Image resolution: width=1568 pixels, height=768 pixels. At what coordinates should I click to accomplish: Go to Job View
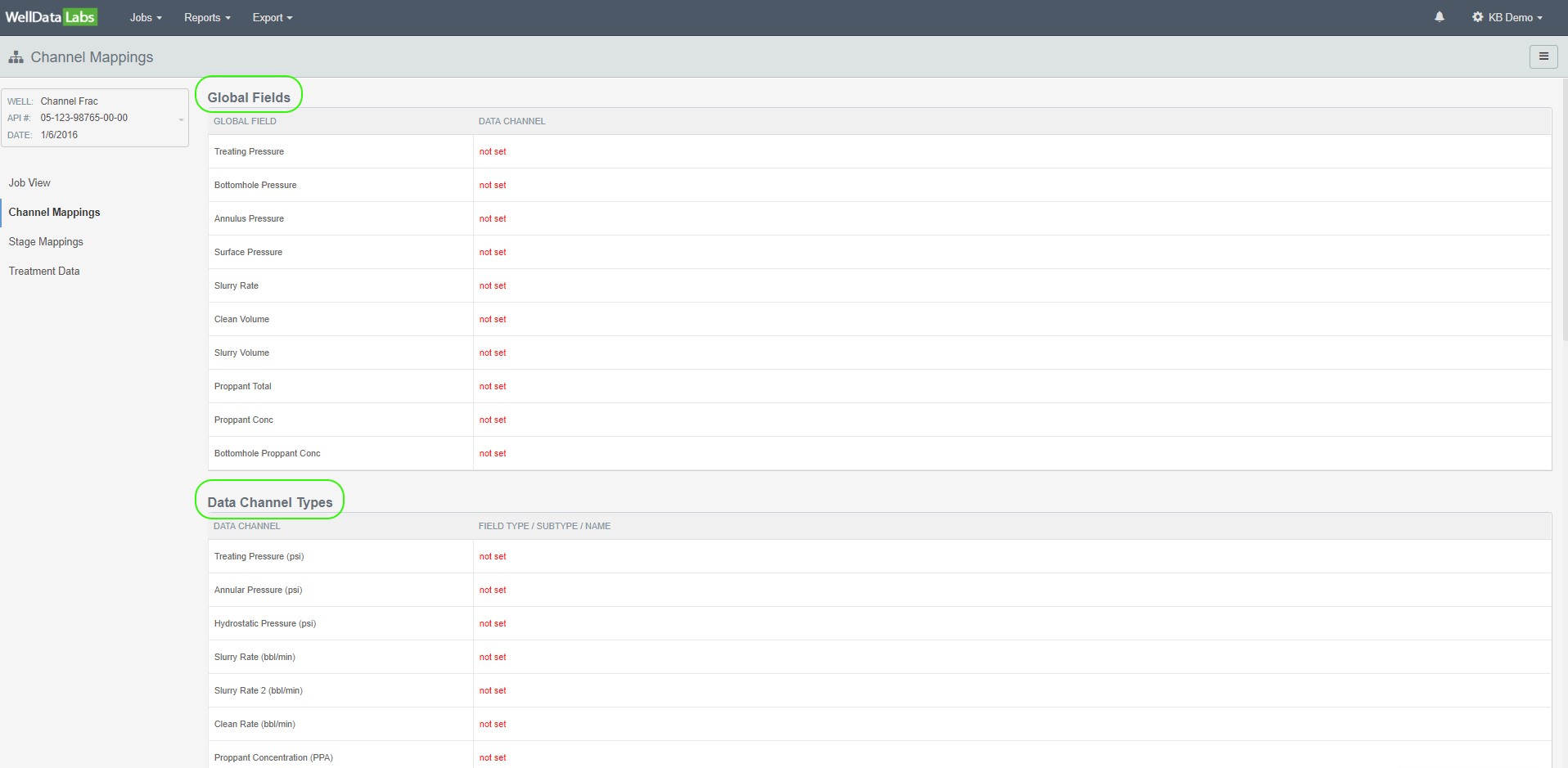[29, 182]
